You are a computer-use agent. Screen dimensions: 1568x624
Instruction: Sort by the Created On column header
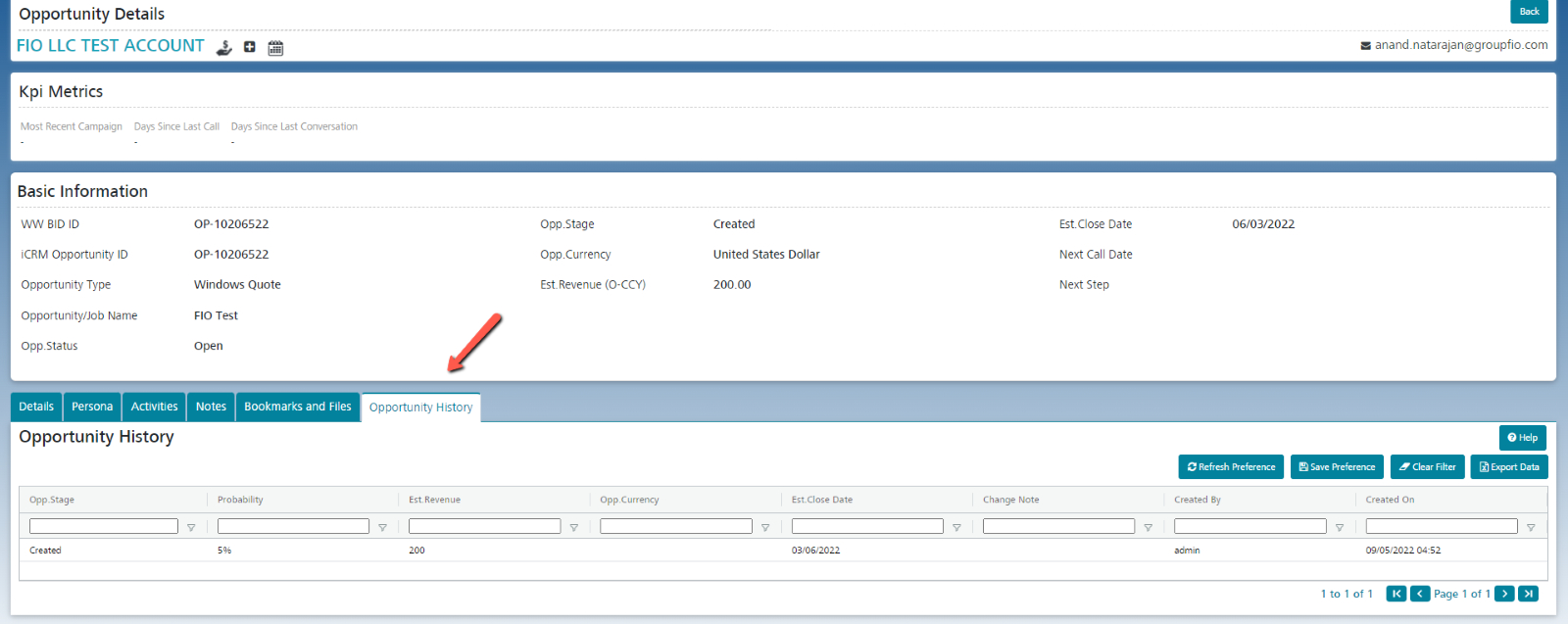[x=1390, y=500]
